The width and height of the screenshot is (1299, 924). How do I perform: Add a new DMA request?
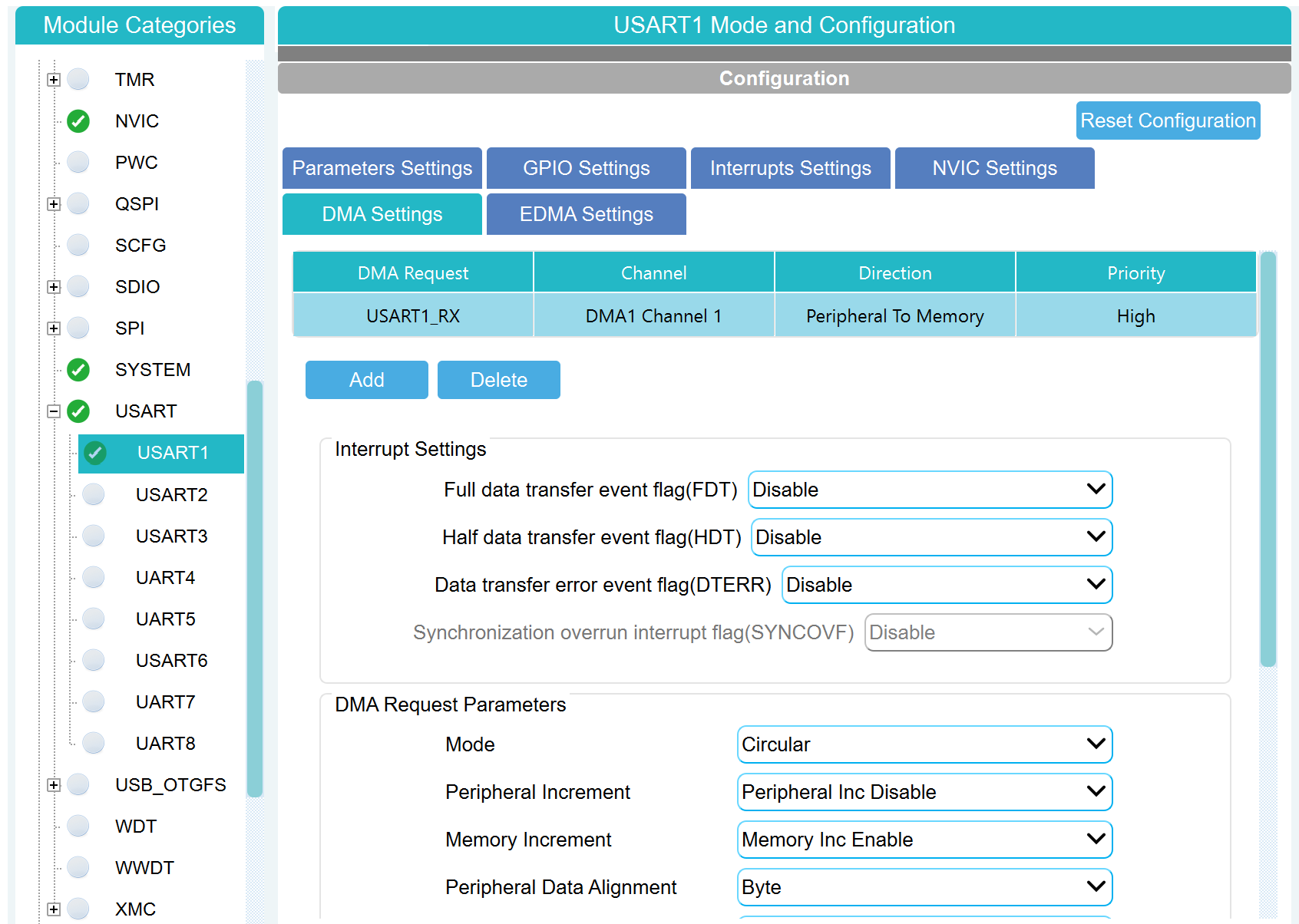point(367,380)
